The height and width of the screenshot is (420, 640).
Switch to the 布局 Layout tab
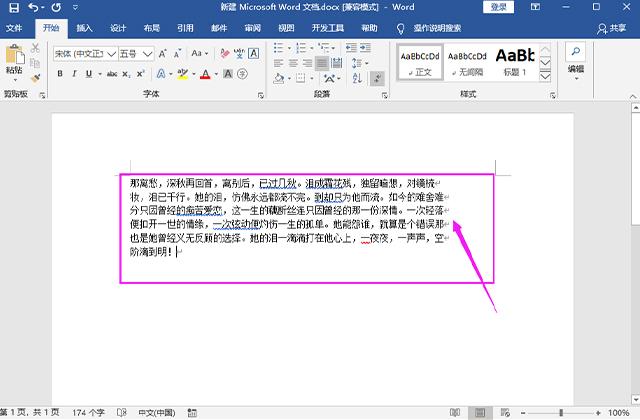point(151,28)
